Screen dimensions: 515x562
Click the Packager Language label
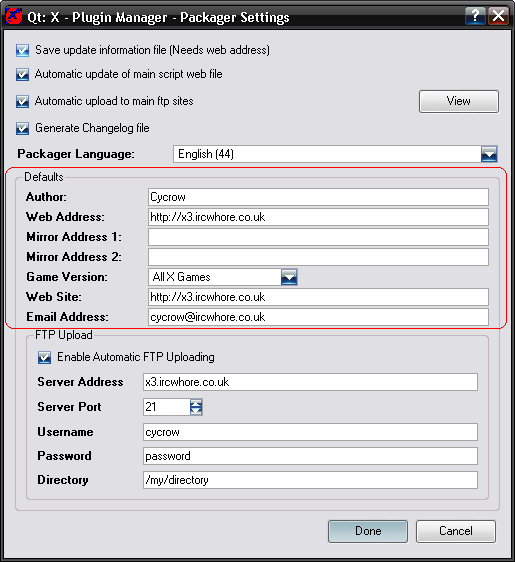coord(76,154)
